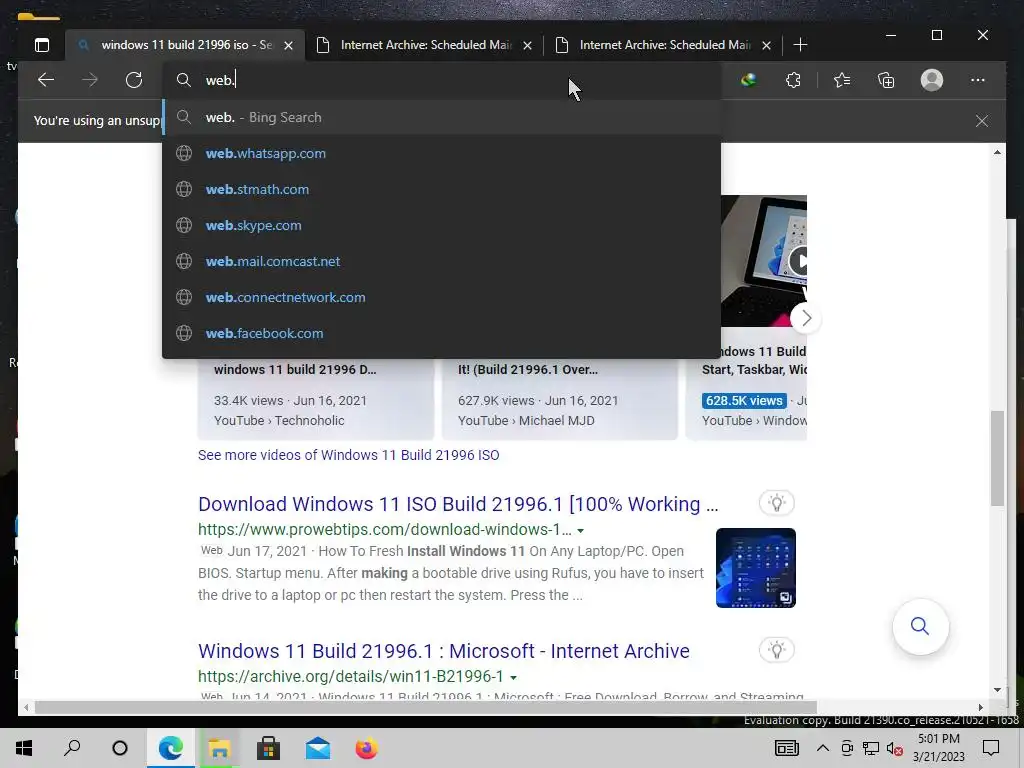This screenshot has height=768, width=1024.
Task: Open the user profile avatar
Action: point(932,80)
